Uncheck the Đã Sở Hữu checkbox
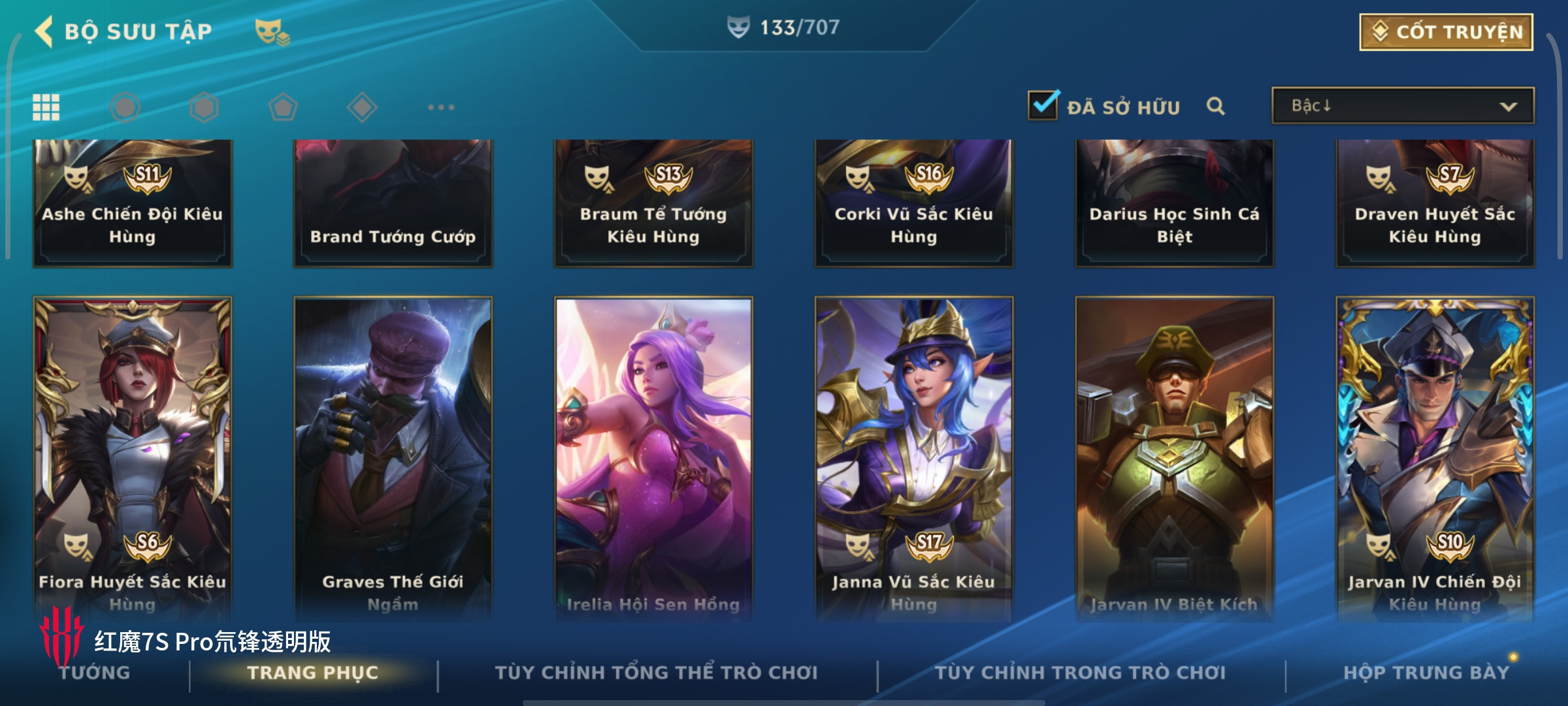Screen dimensions: 1568x706 click(1043, 105)
